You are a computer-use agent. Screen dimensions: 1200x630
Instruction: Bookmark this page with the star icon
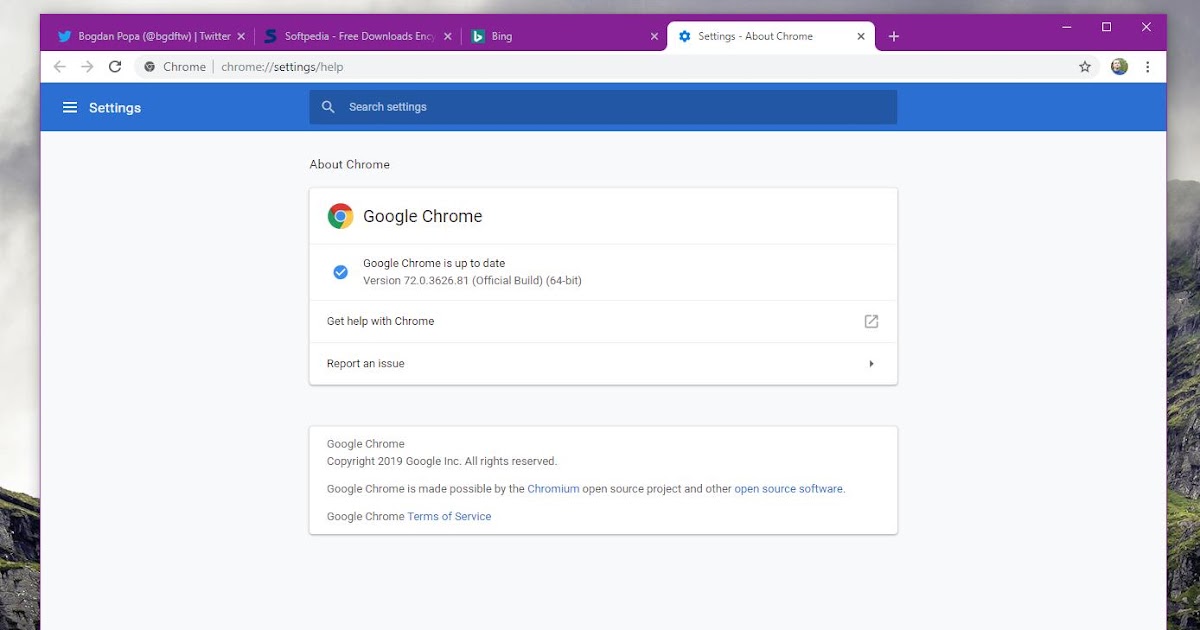pos(1085,67)
